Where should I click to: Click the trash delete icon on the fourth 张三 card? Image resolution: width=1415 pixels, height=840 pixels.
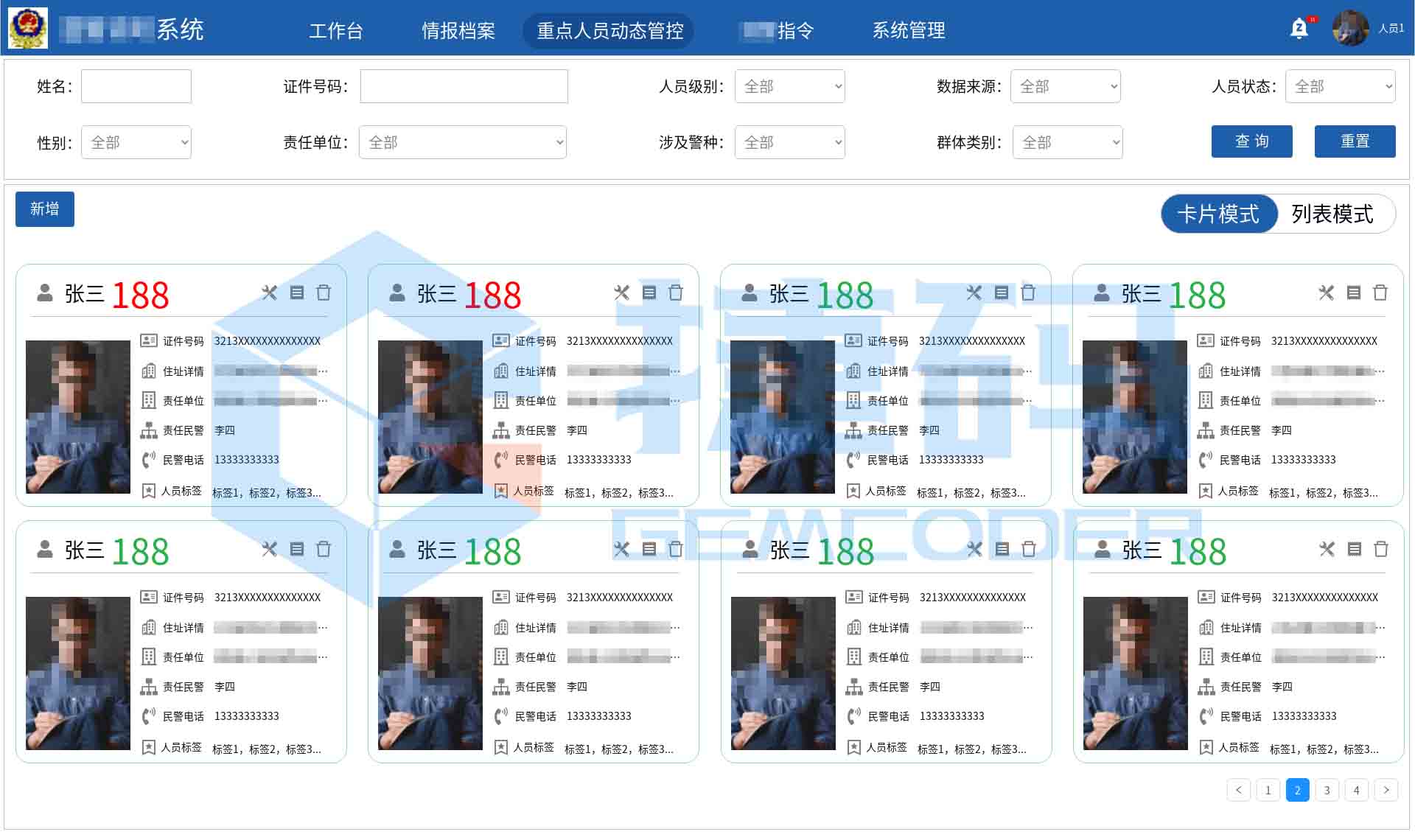click(x=1381, y=292)
